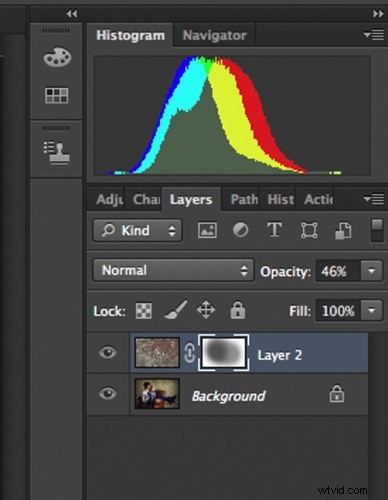Image resolution: width=388 pixels, height=500 pixels.
Task: Switch to the Histogram tab
Action: 130,35
